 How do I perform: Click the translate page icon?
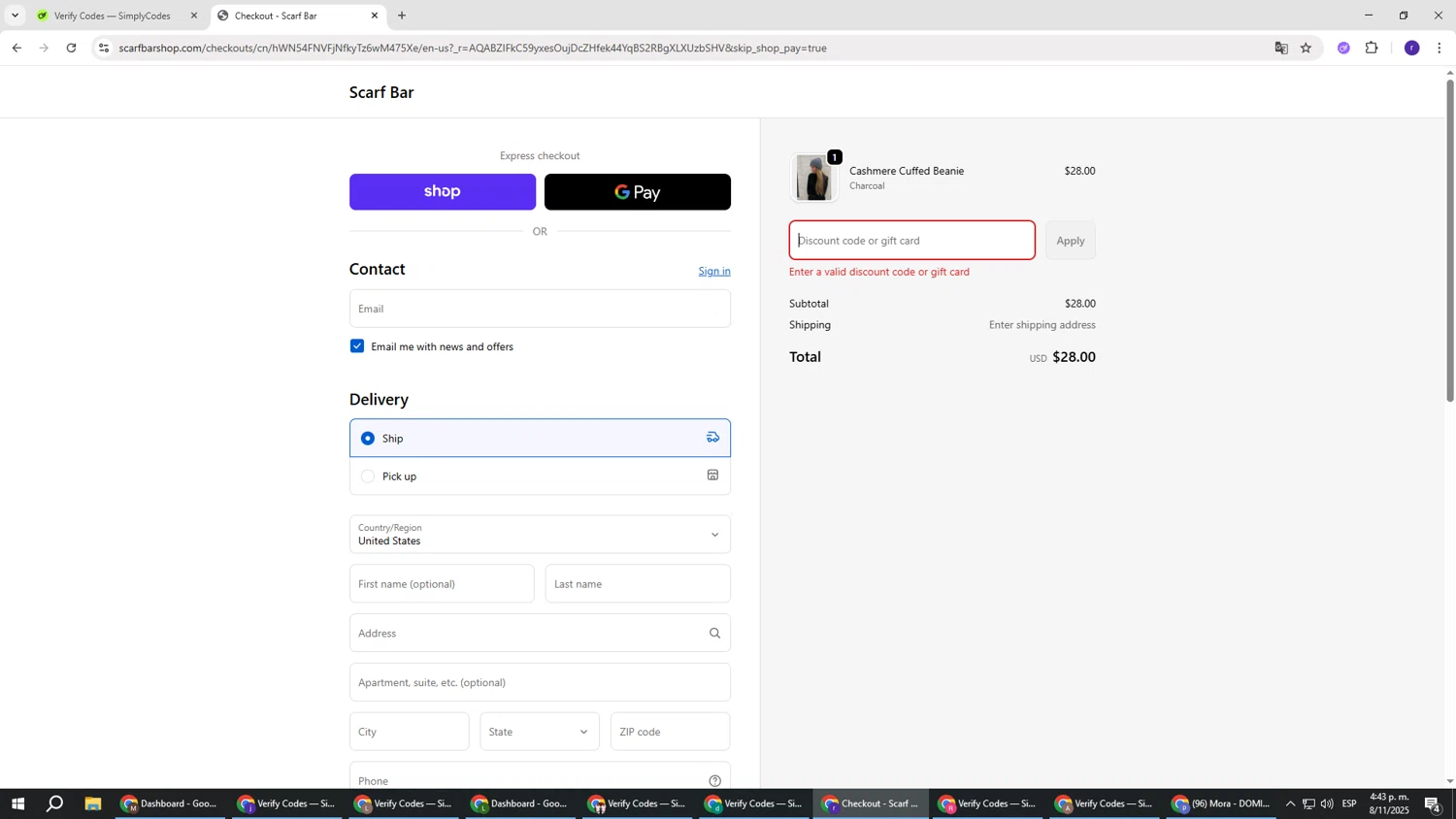tap(1281, 48)
